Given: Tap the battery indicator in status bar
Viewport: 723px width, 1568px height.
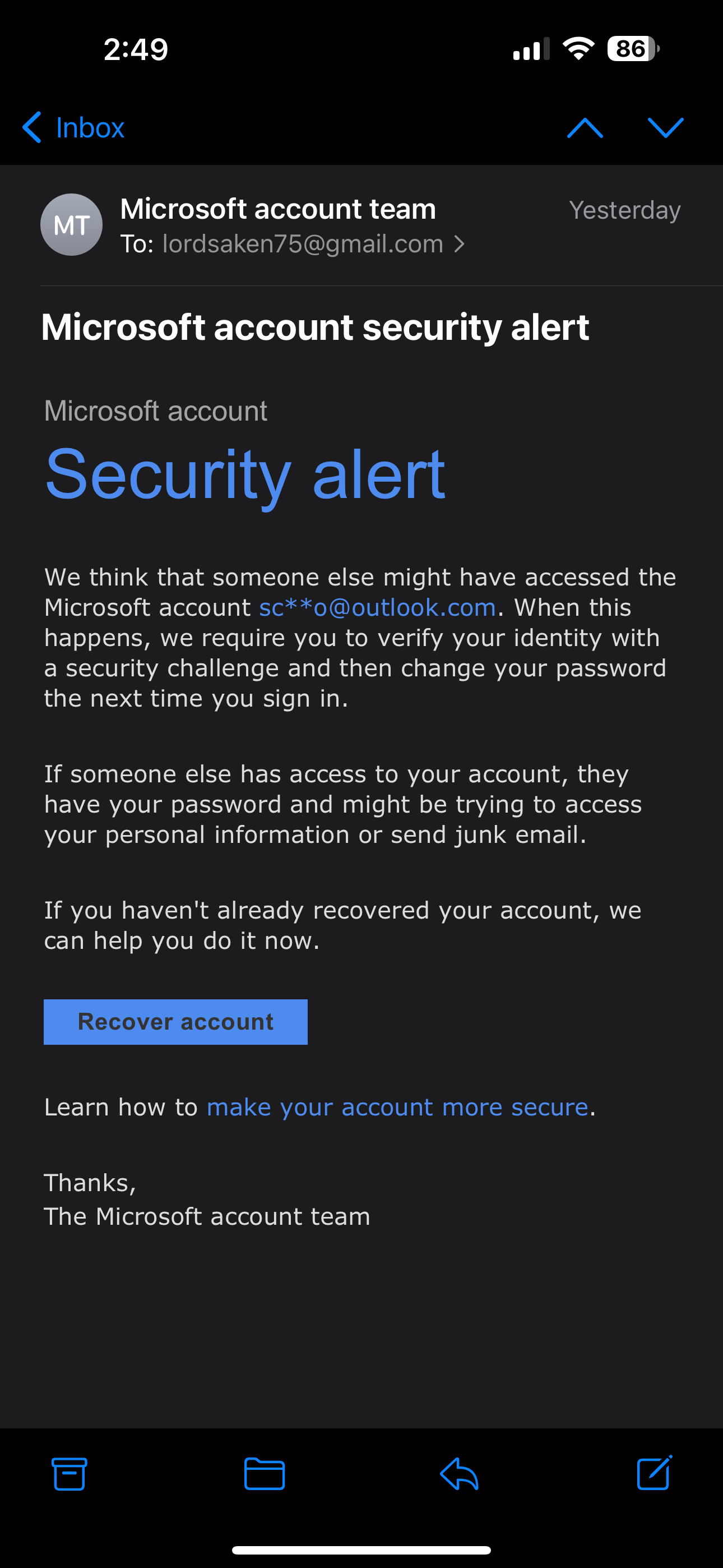Looking at the screenshot, I should pyautogui.click(x=633, y=49).
